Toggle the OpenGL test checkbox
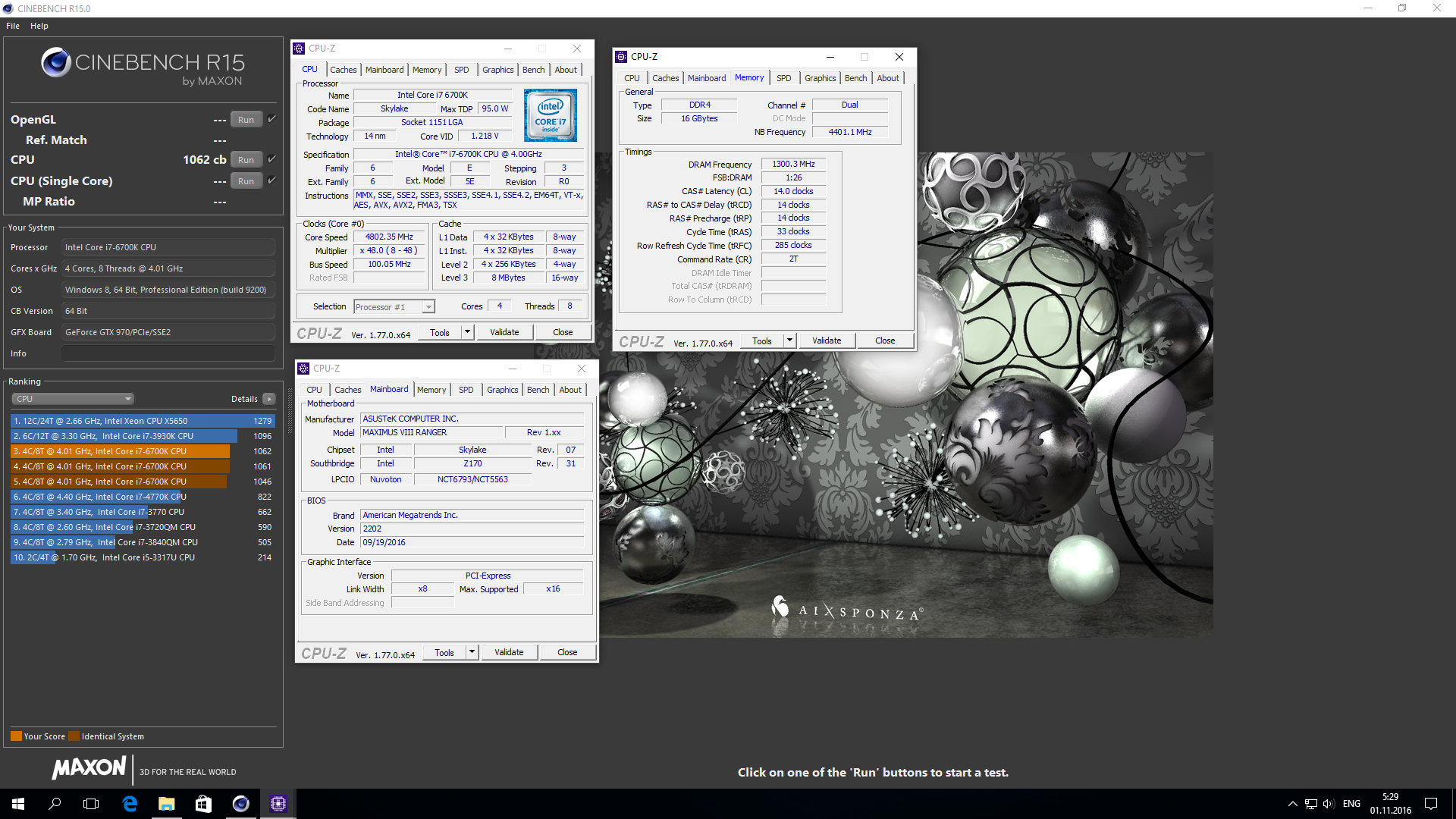Screen dimensions: 1456x819 tap(271, 119)
